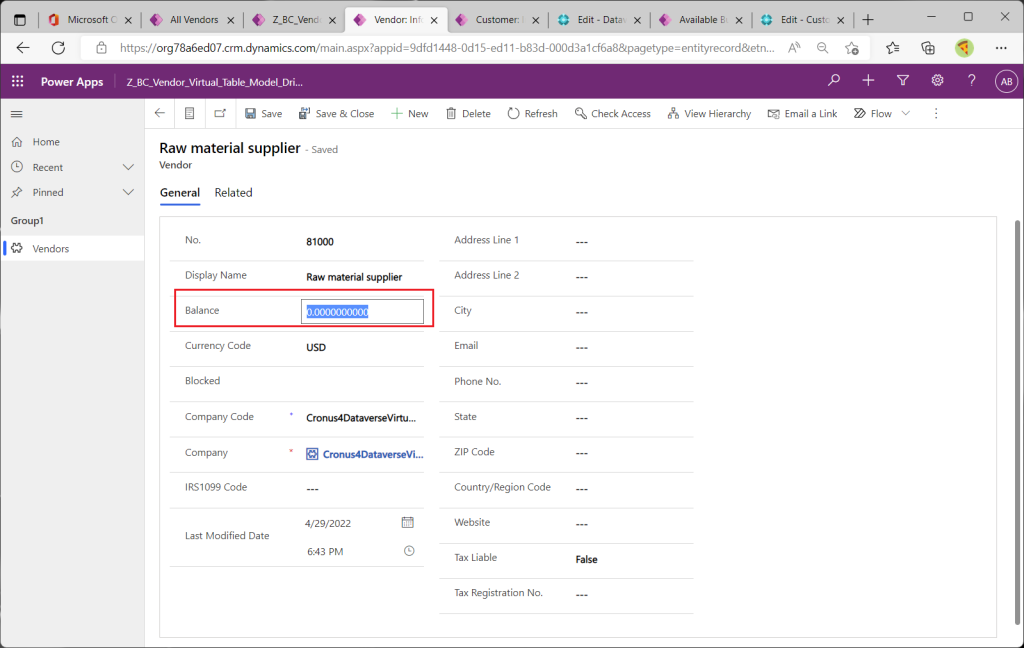The image size is (1024, 648).
Task: View site information lock icon
Action: click(x=101, y=48)
